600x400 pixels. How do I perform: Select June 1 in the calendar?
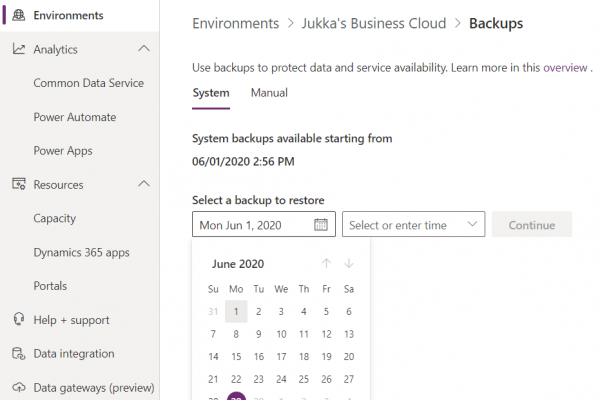236,312
